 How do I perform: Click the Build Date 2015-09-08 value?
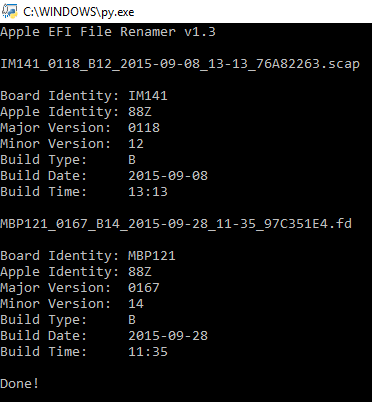pos(168,176)
